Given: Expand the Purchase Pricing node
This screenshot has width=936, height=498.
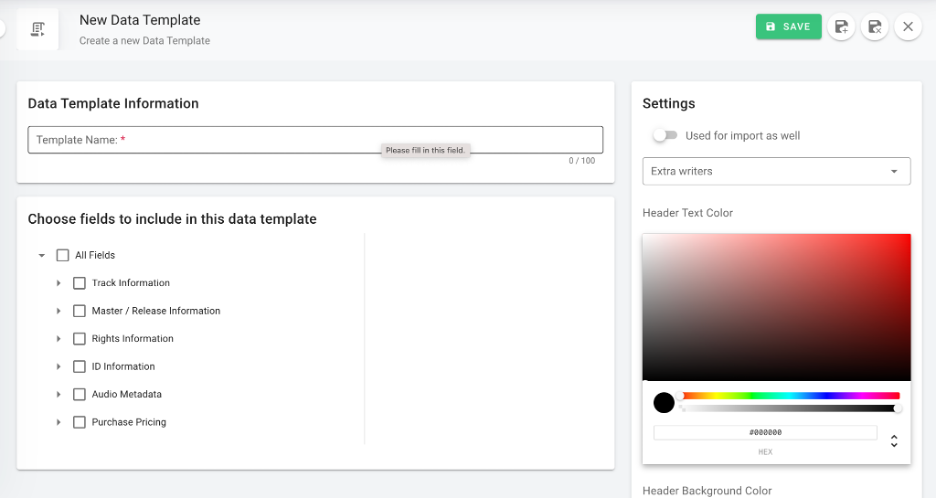Looking at the screenshot, I should pos(58,422).
